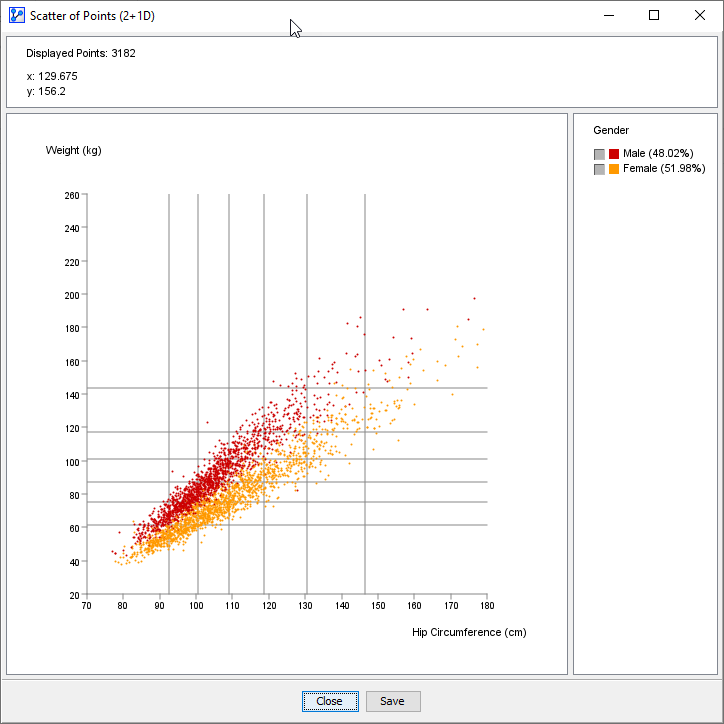Maximize the Scatter of Points window
Image resolution: width=724 pixels, height=724 pixels.
click(654, 16)
